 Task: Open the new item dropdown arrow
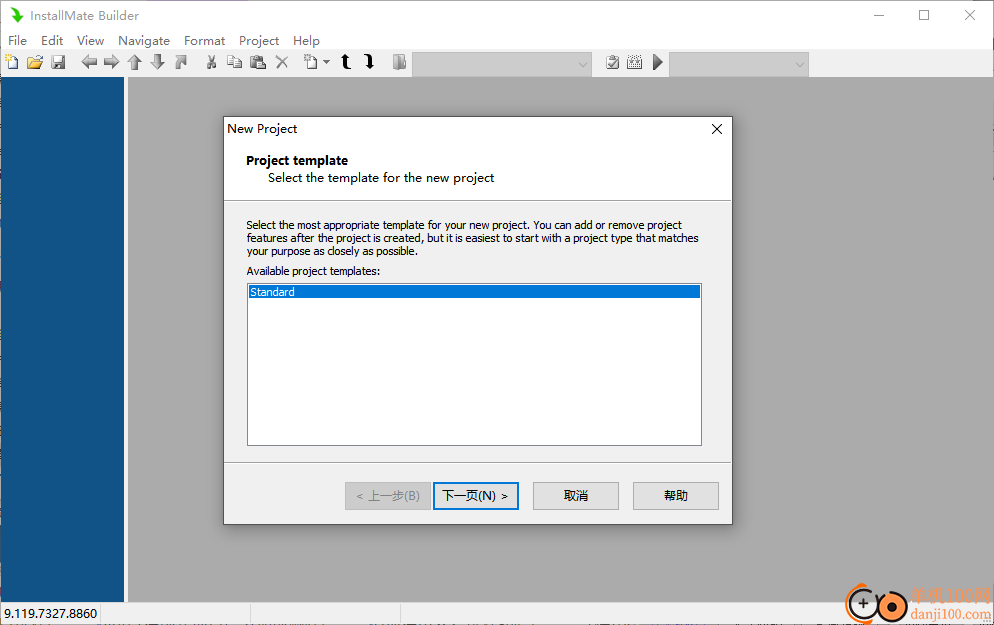[326, 62]
